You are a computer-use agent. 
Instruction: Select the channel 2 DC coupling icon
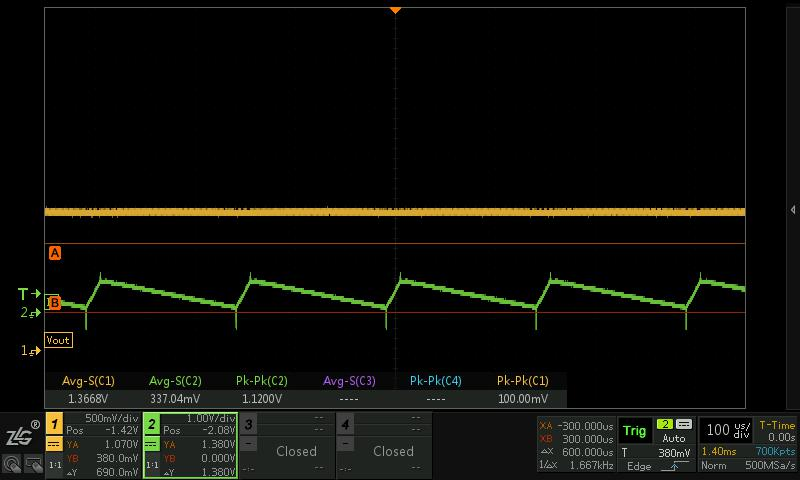(152, 444)
